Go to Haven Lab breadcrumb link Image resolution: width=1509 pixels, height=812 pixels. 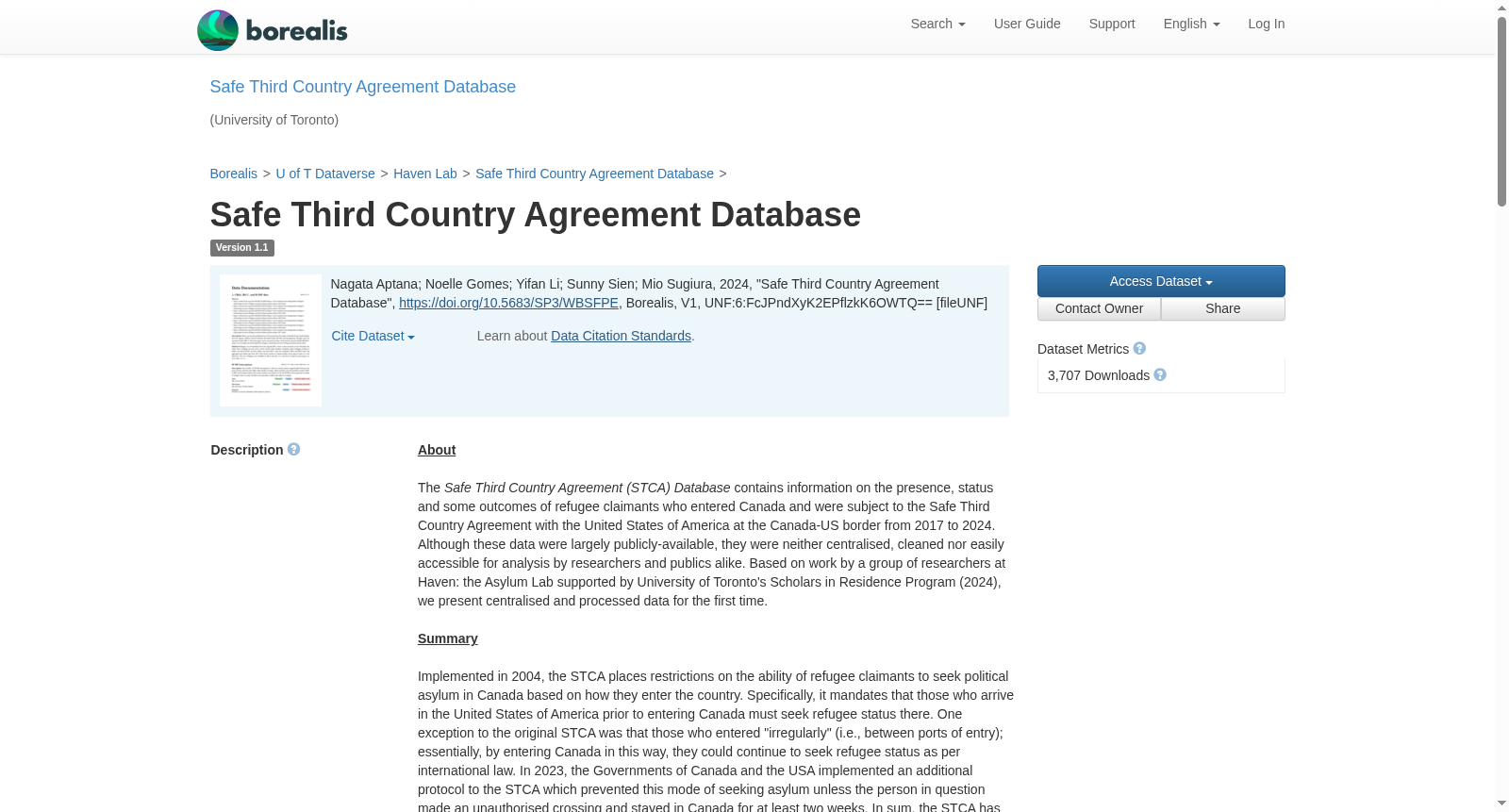[x=425, y=174]
